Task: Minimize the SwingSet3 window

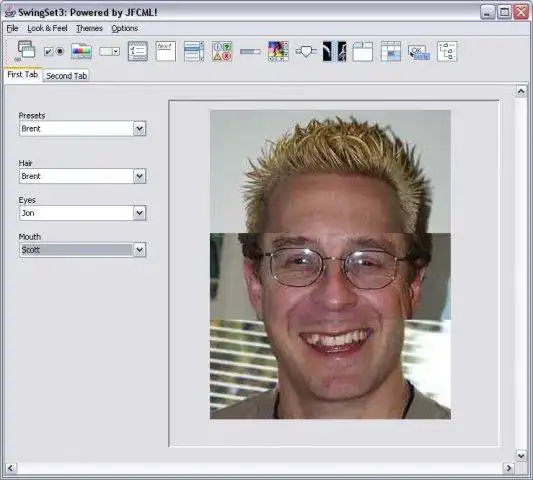Action: pos(487,12)
